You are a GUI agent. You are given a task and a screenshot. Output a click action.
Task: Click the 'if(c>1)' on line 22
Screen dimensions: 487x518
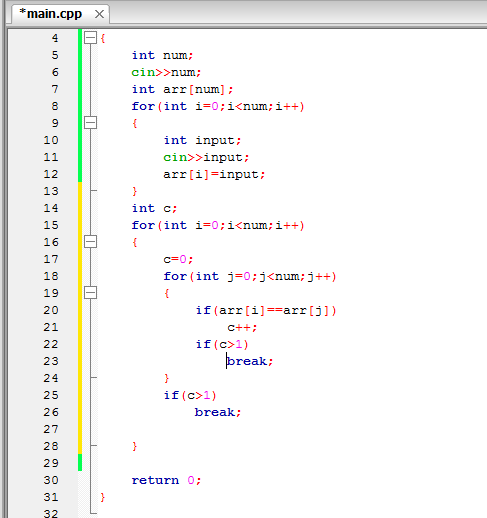[x=222, y=344]
